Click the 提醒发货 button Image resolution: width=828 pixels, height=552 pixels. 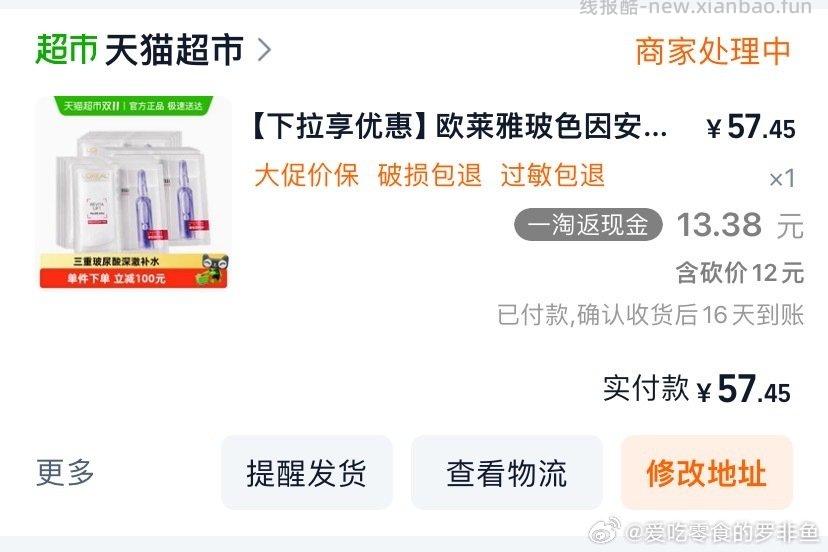coord(307,473)
